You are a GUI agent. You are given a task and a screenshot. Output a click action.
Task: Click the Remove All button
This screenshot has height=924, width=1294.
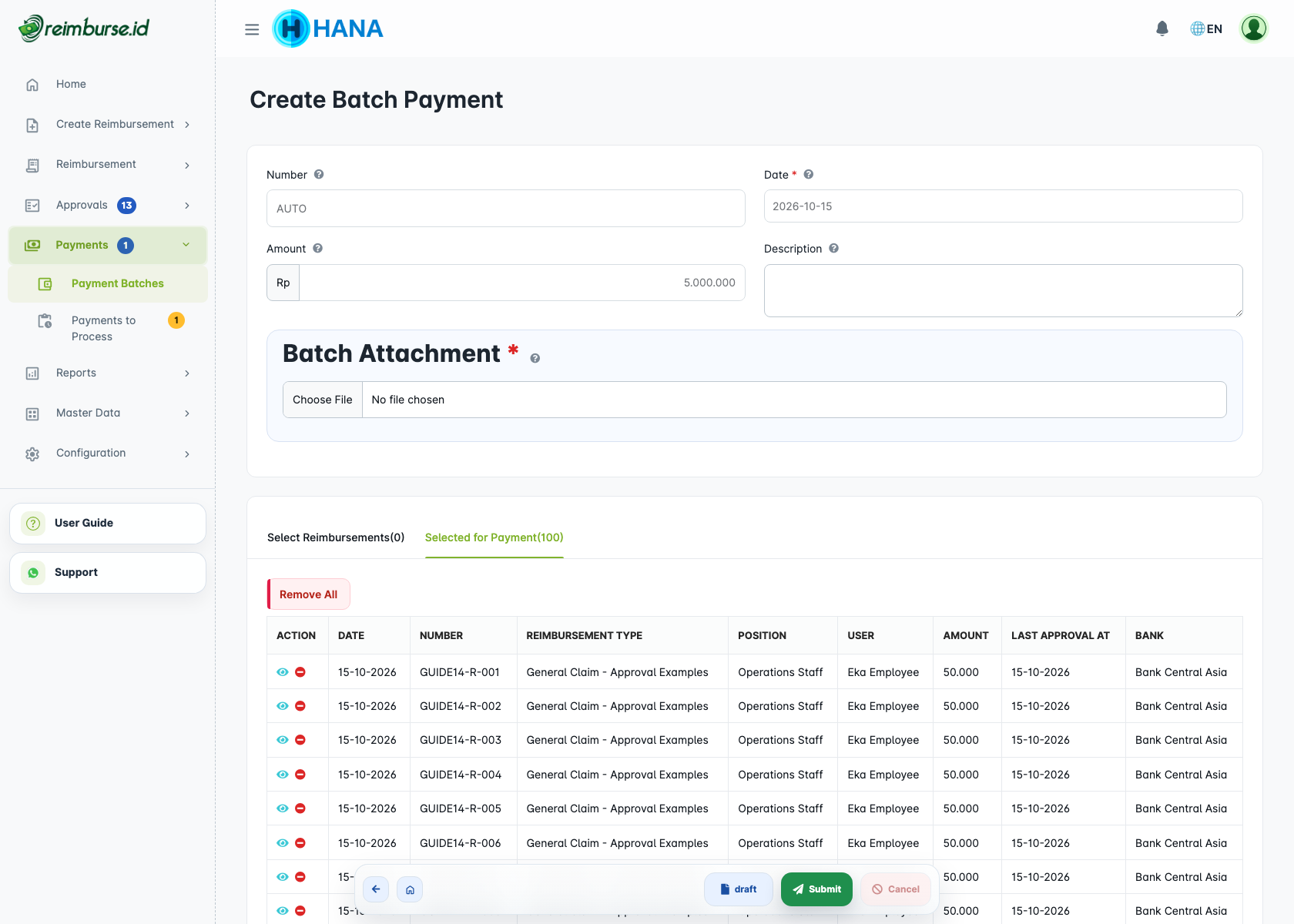click(x=308, y=594)
